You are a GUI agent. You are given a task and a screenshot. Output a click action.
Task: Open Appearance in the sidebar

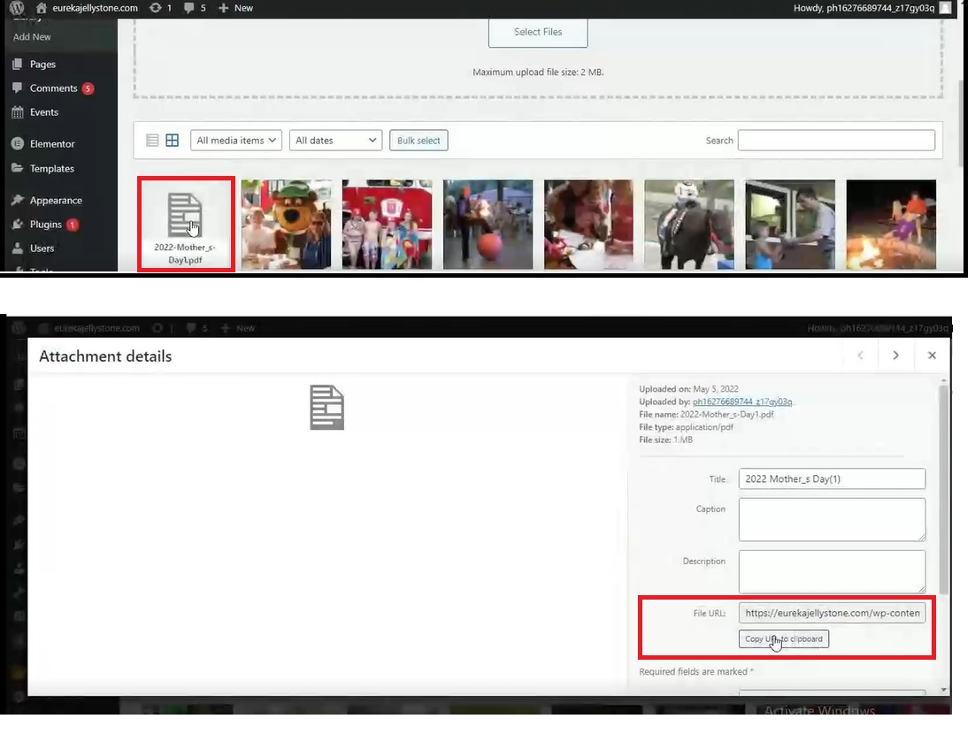(55, 201)
